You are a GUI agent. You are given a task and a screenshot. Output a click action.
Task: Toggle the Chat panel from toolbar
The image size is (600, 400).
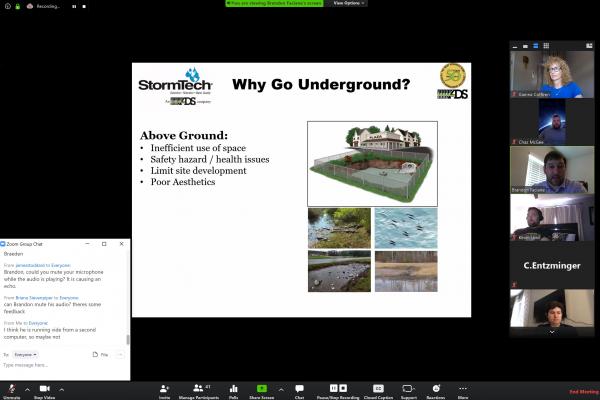coord(299,391)
